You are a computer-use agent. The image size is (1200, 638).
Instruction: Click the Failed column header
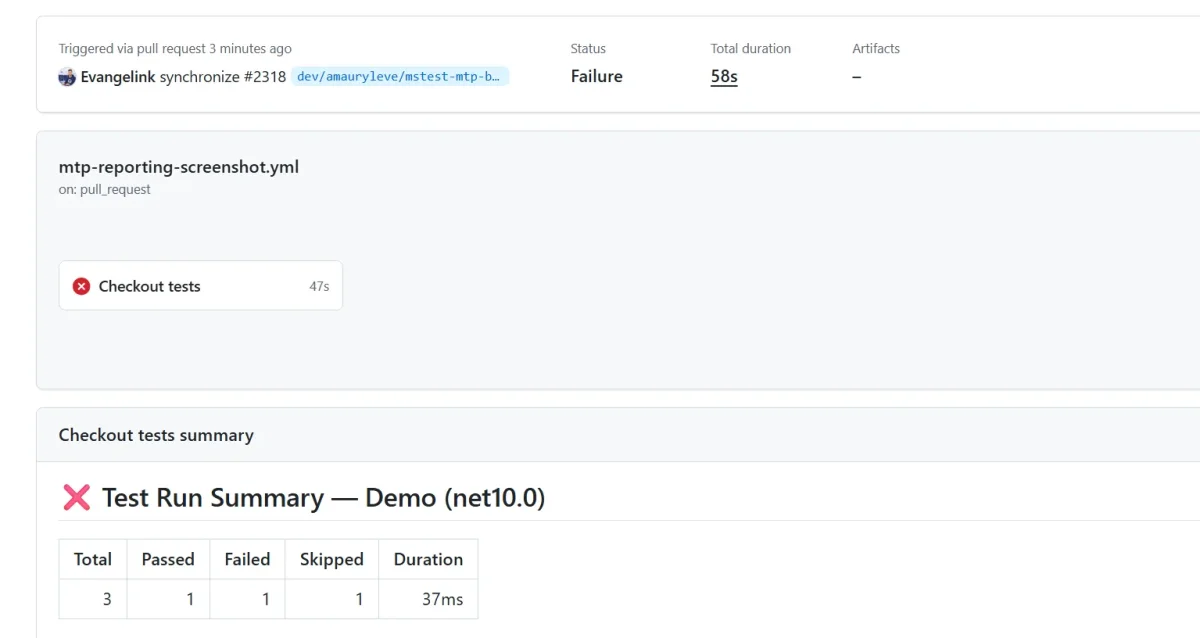[247, 559]
